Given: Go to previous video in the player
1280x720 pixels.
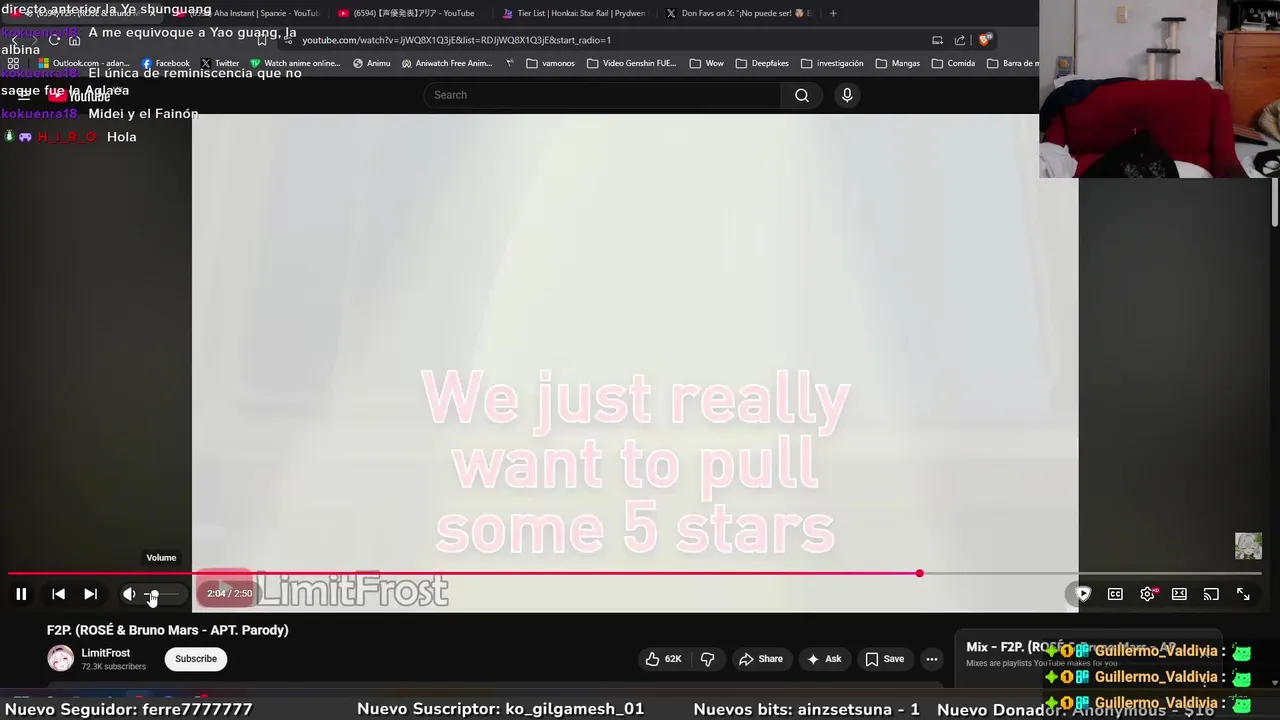Looking at the screenshot, I should (x=58, y=594).
